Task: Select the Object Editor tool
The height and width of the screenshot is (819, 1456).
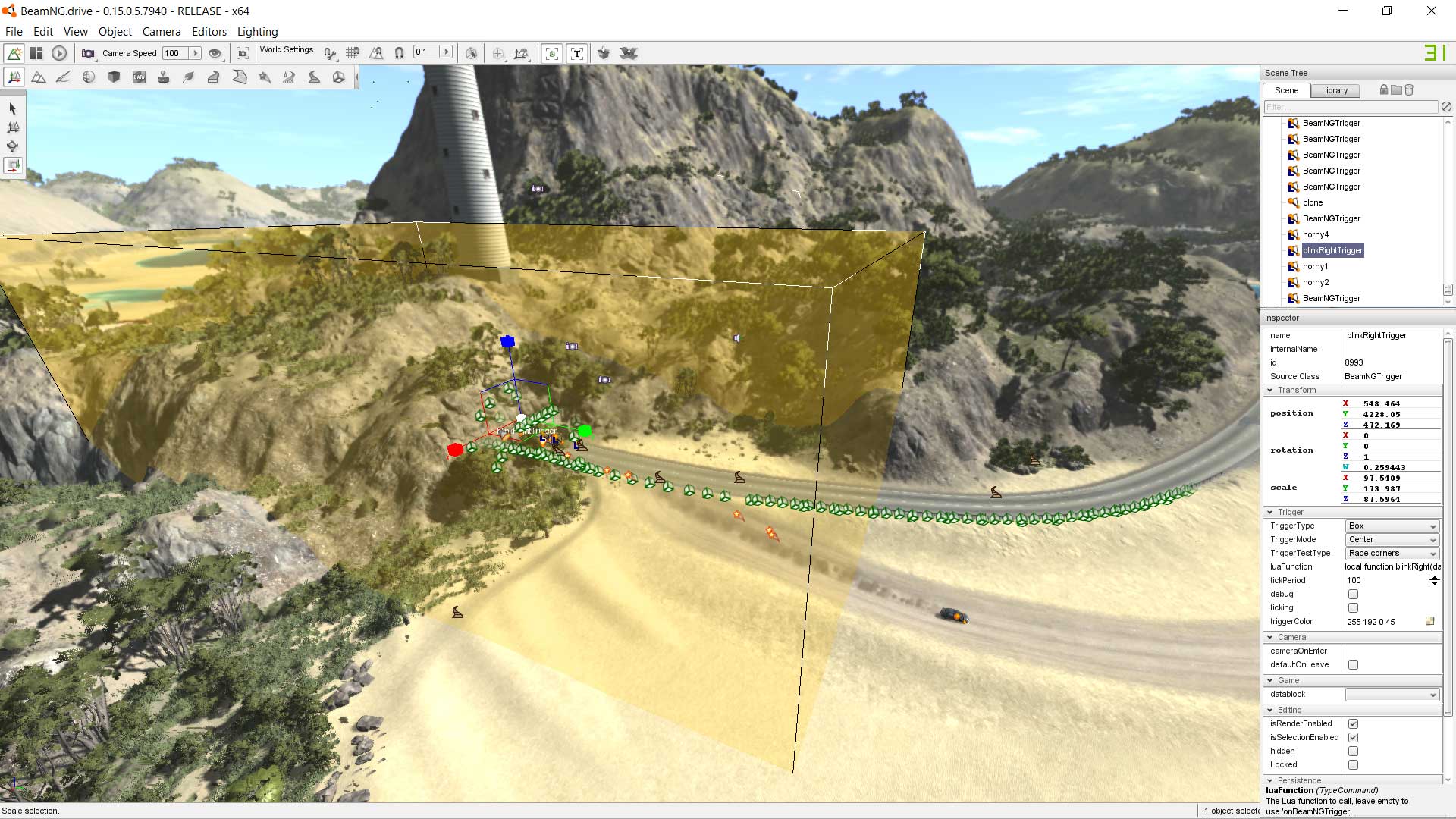Action: (x=14, y=77)
